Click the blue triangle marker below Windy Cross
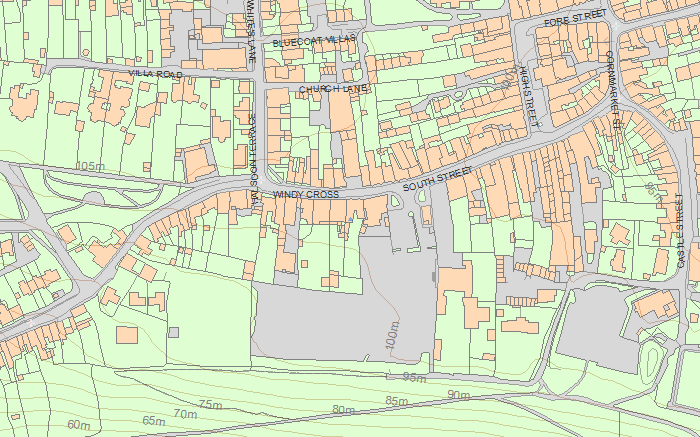This screenshot has width=700, height=437. coord(351,219)
